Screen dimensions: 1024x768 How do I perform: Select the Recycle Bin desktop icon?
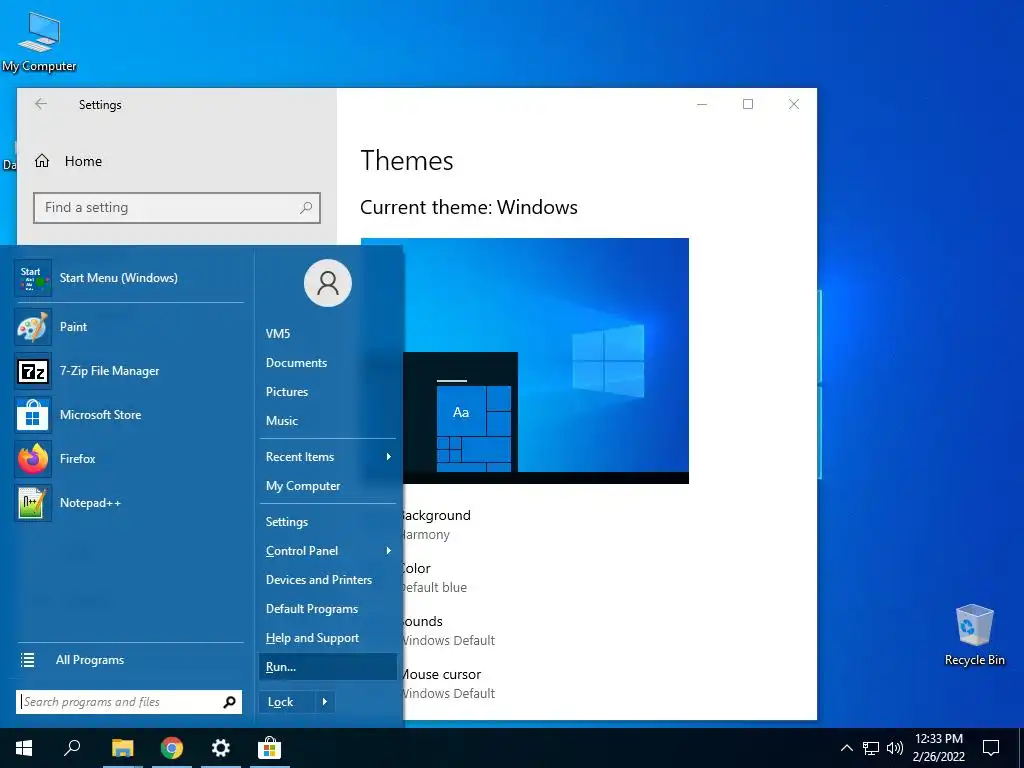[x=974, y=635]
